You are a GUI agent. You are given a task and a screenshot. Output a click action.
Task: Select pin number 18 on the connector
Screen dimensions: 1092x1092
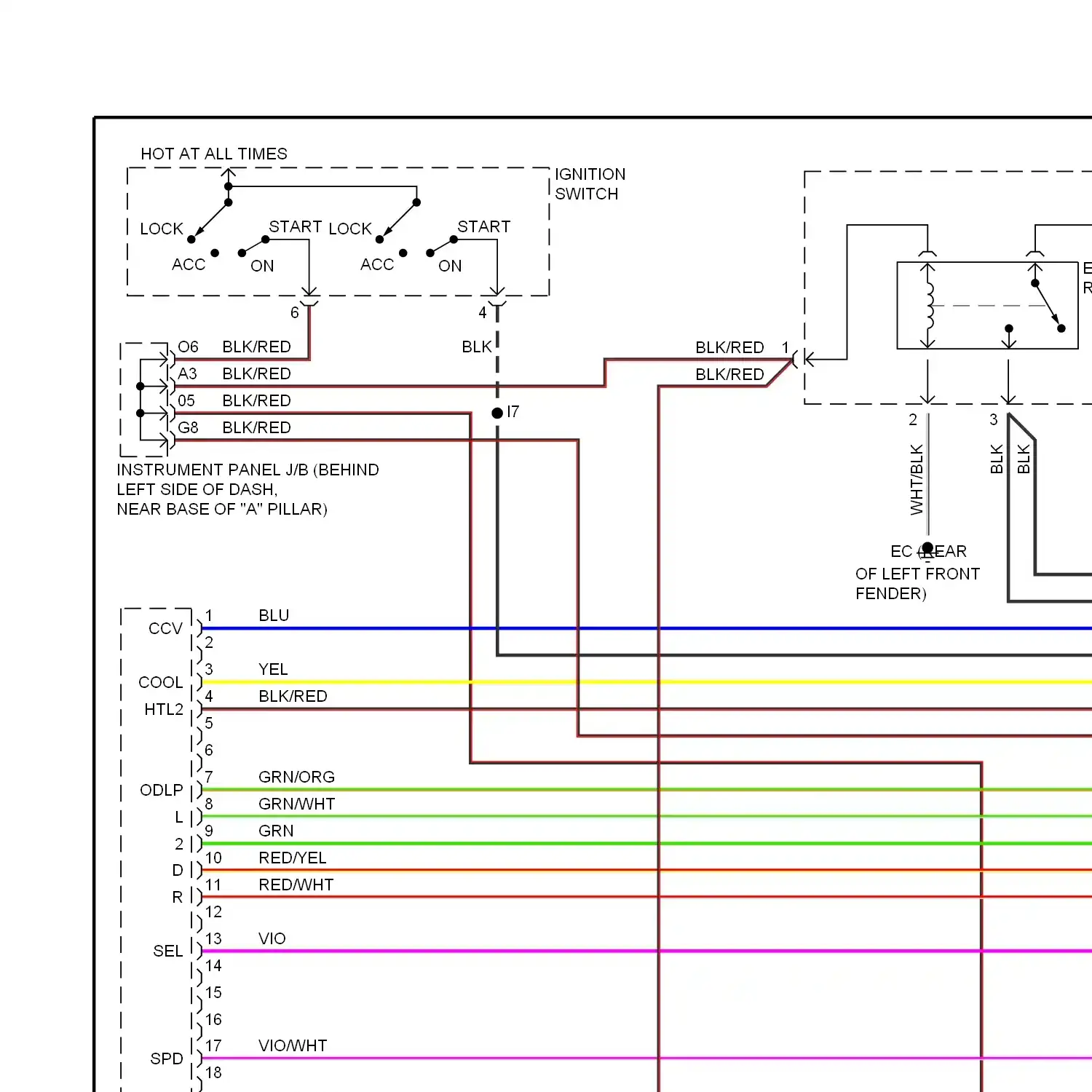[x=213, y=1072]
